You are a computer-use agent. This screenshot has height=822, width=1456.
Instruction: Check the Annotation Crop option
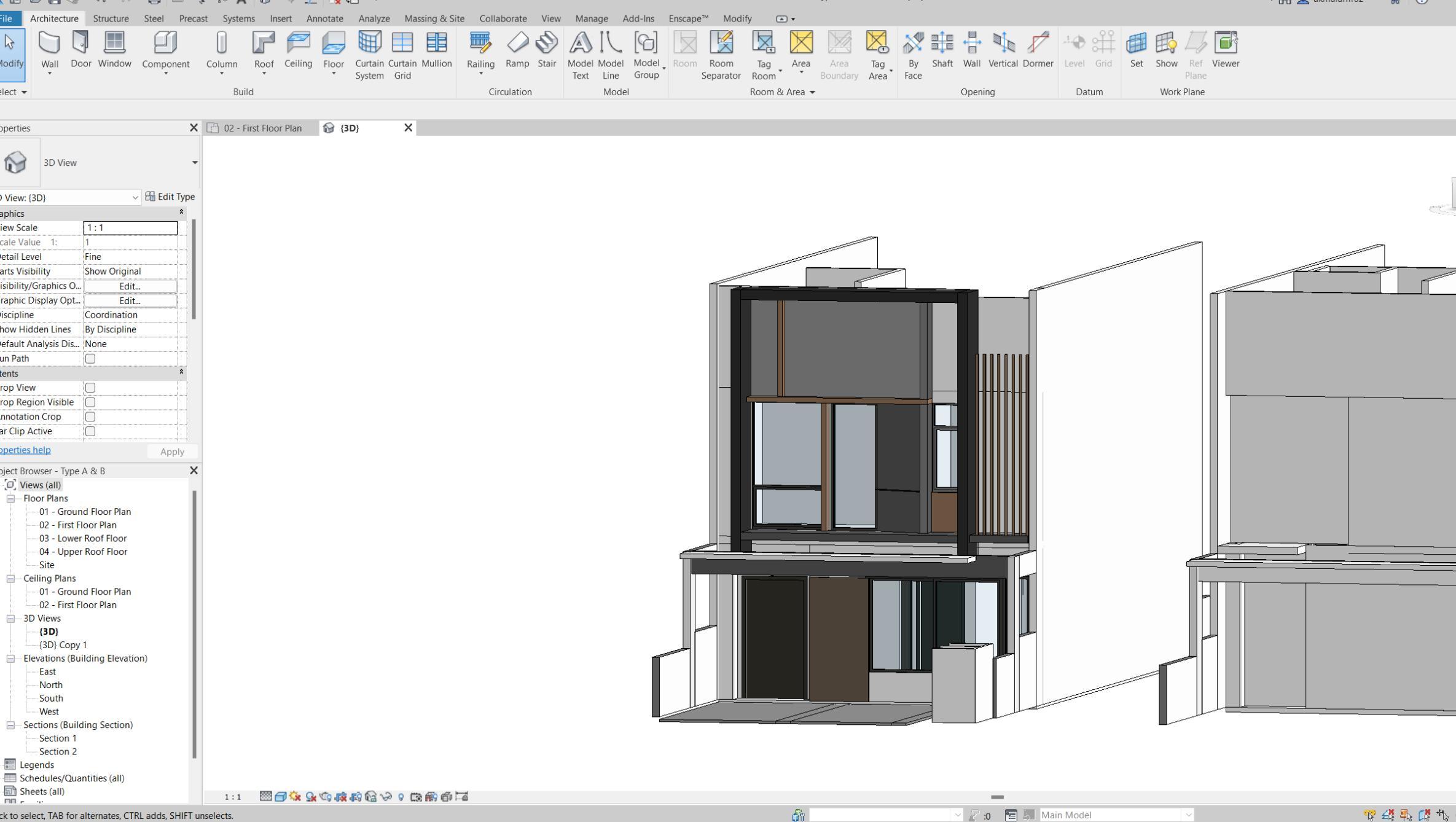(x=90, y=417)
